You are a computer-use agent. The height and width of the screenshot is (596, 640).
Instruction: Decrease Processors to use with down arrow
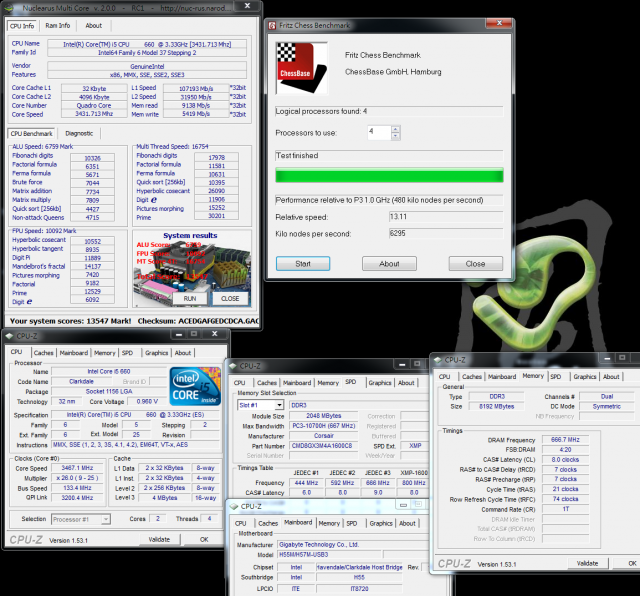395,136
